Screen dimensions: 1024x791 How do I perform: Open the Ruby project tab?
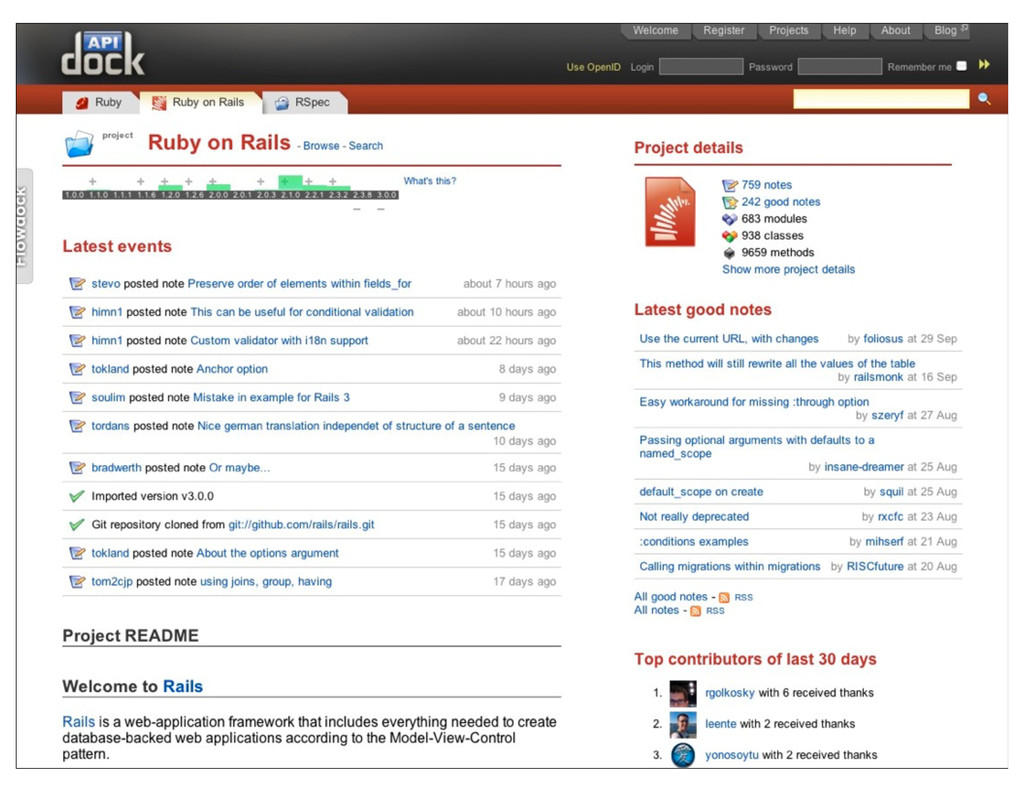99,103
